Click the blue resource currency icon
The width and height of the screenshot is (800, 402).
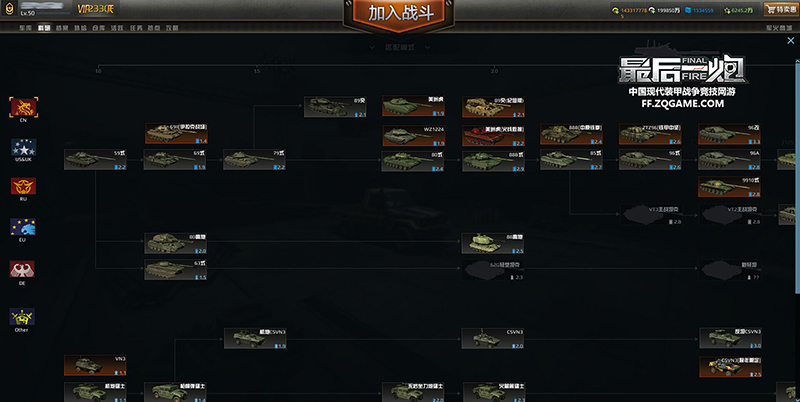(688, 10)
